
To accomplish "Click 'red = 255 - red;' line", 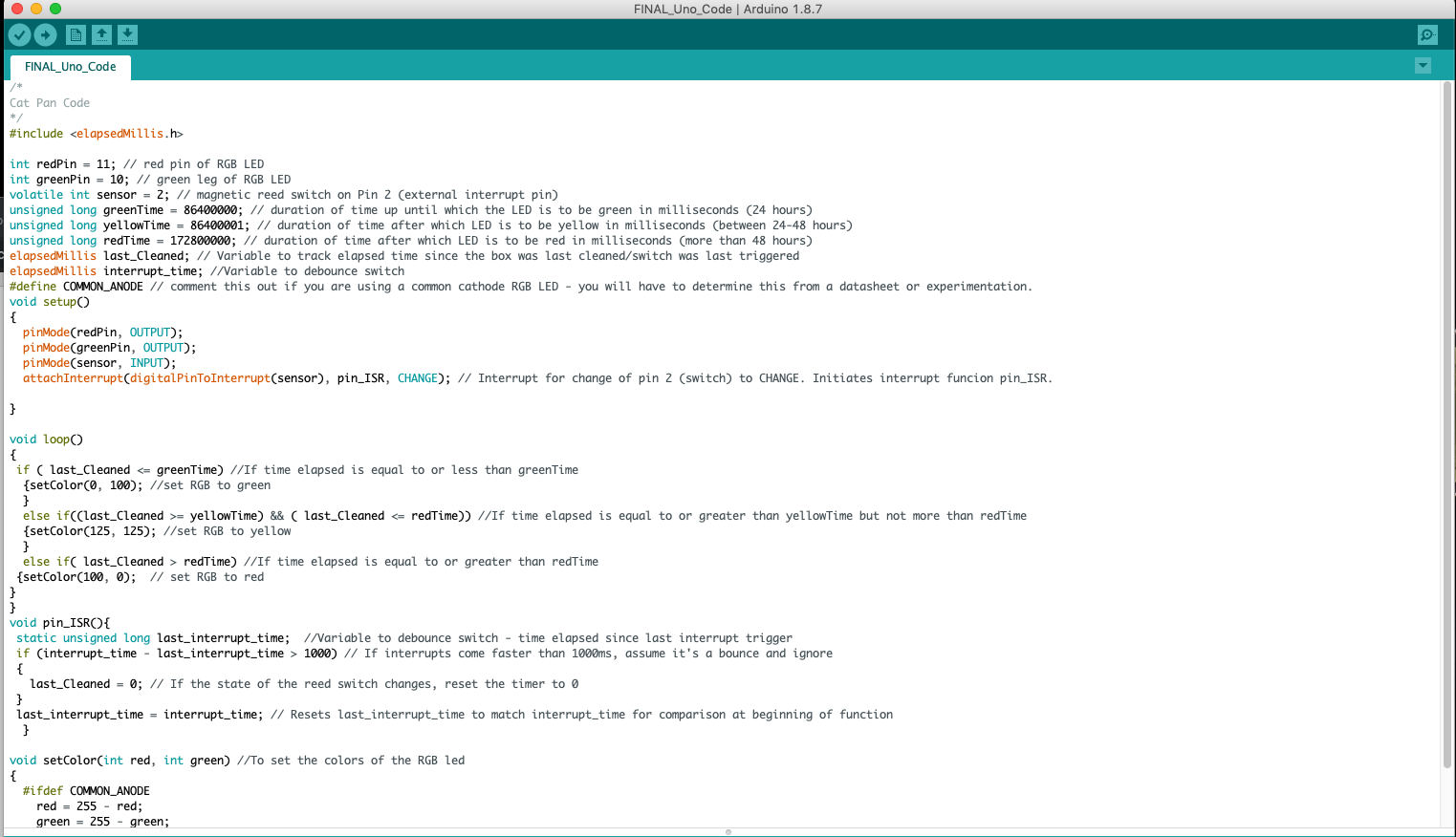I will click(90, 806).
